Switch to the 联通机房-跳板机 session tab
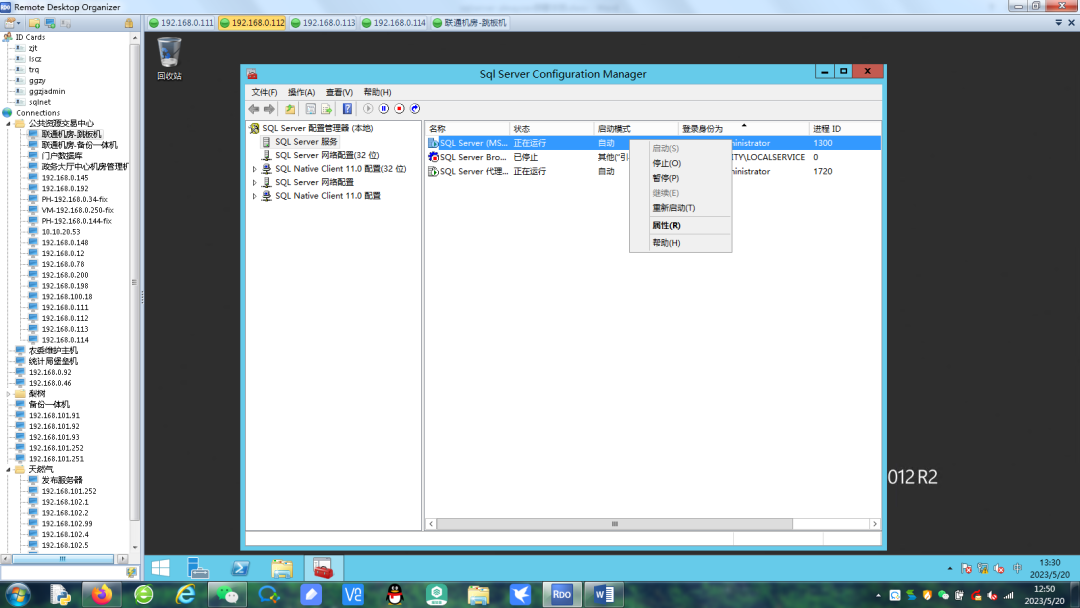 click(x=470, y=23)
